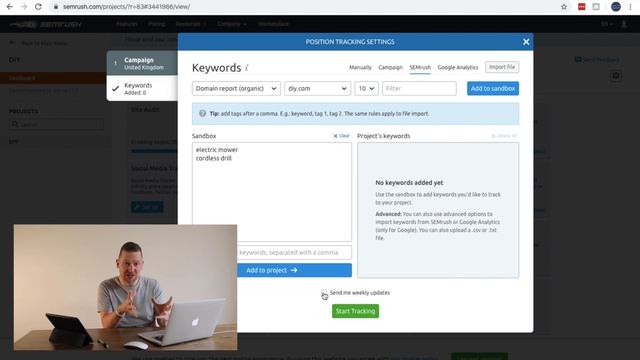This screenshot has width=640, height=360.
Task: Click the red browser extension icon
Action: 582,7
